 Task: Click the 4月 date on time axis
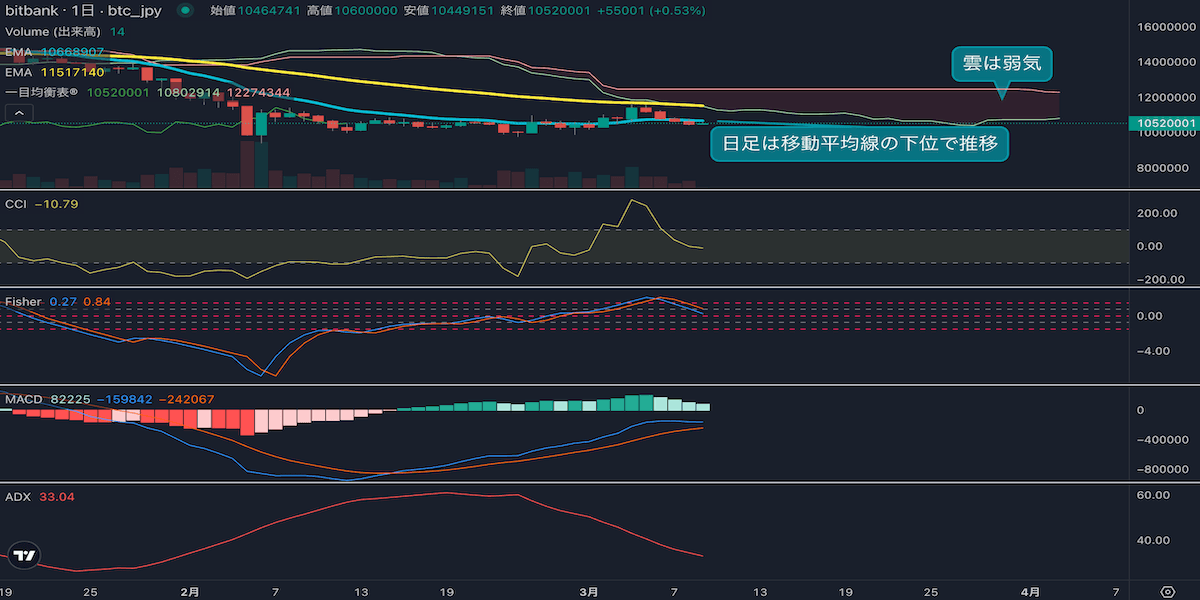click(1034, 591)
